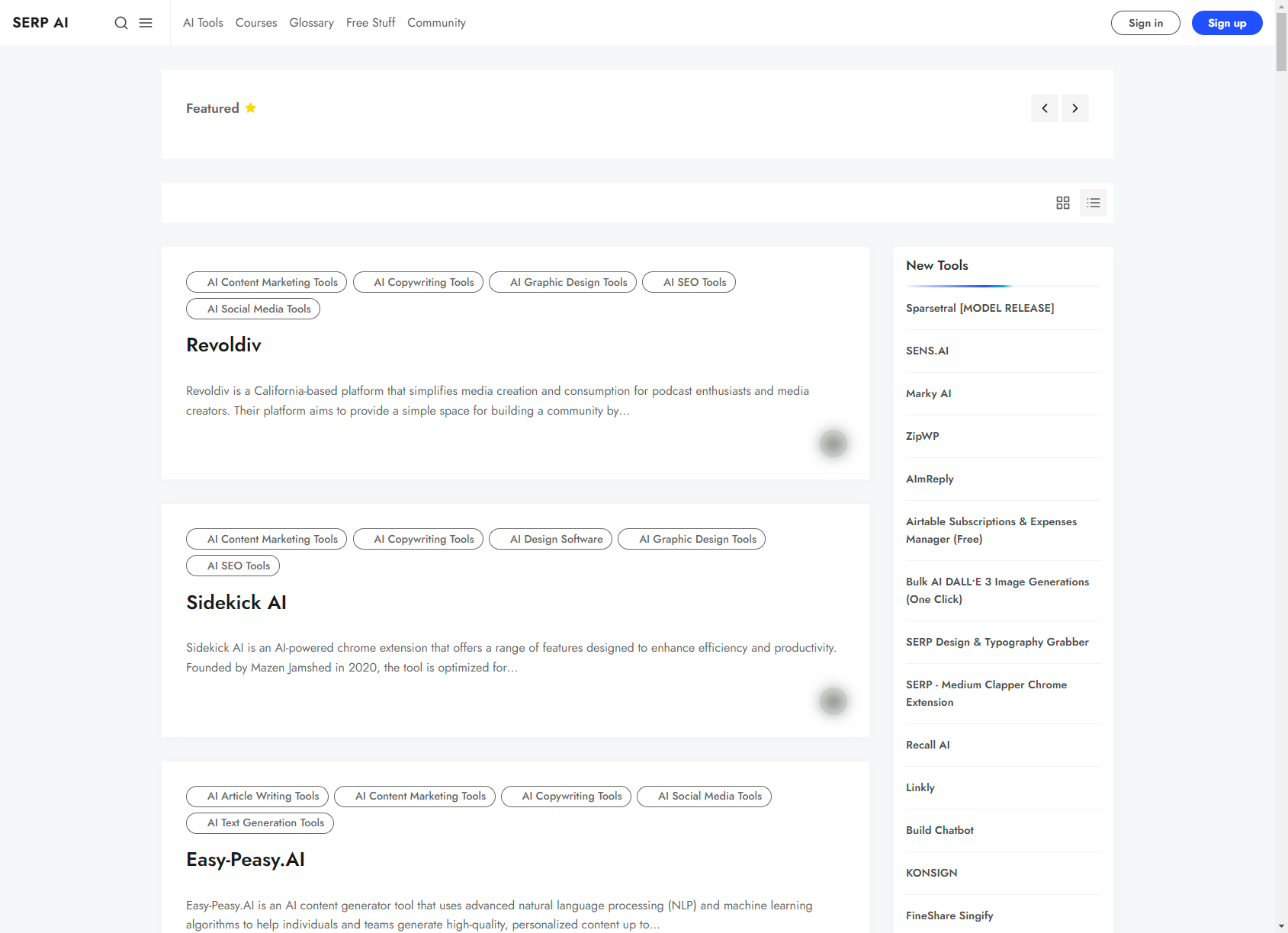
Task: Open Build Chatbot in New Tools
Action: pyautogui.click(x=940, y=830)
